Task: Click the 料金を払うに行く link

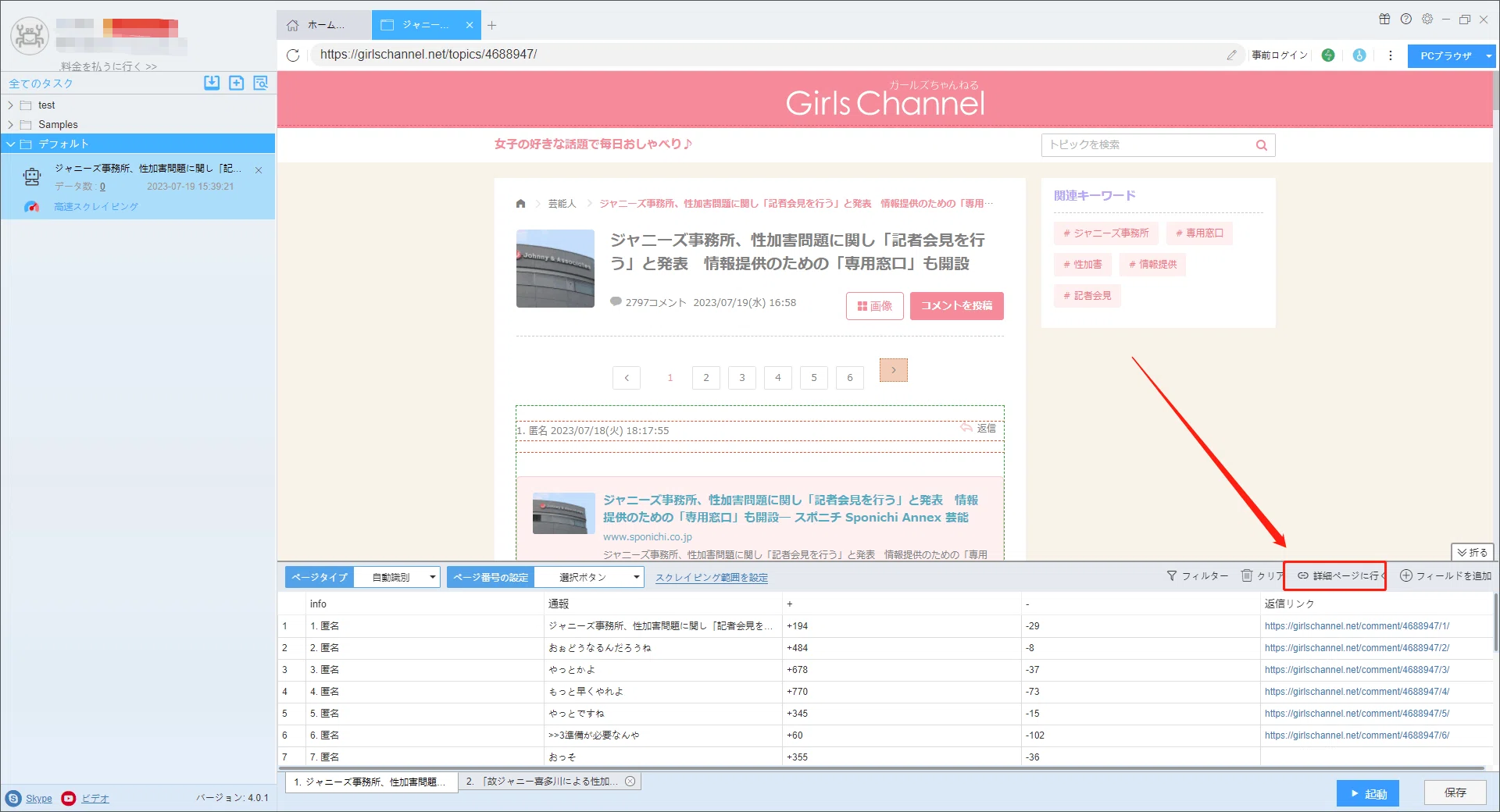Action: coord(109,66)
